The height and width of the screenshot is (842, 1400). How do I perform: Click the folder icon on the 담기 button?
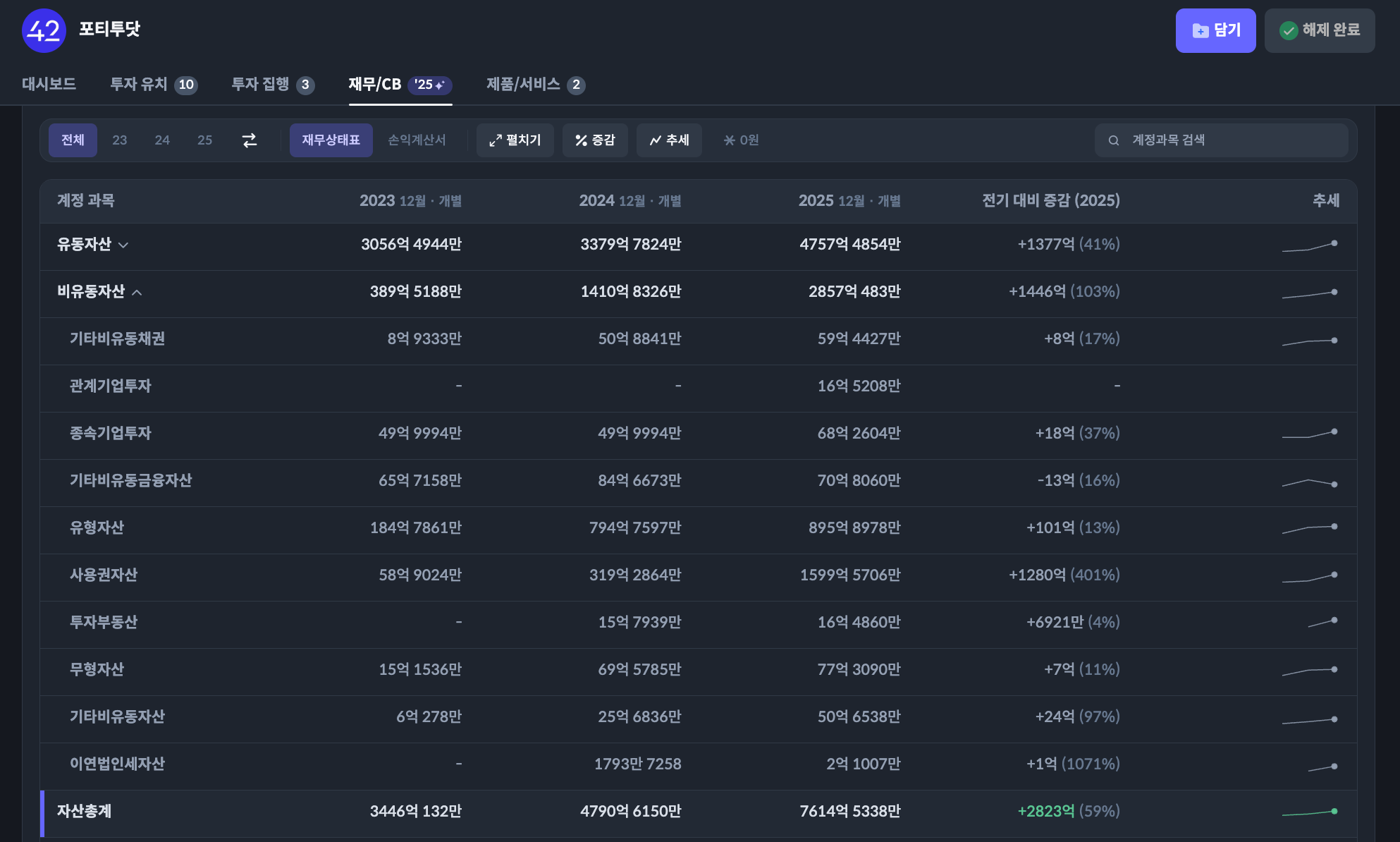[x=1200, y=31]
